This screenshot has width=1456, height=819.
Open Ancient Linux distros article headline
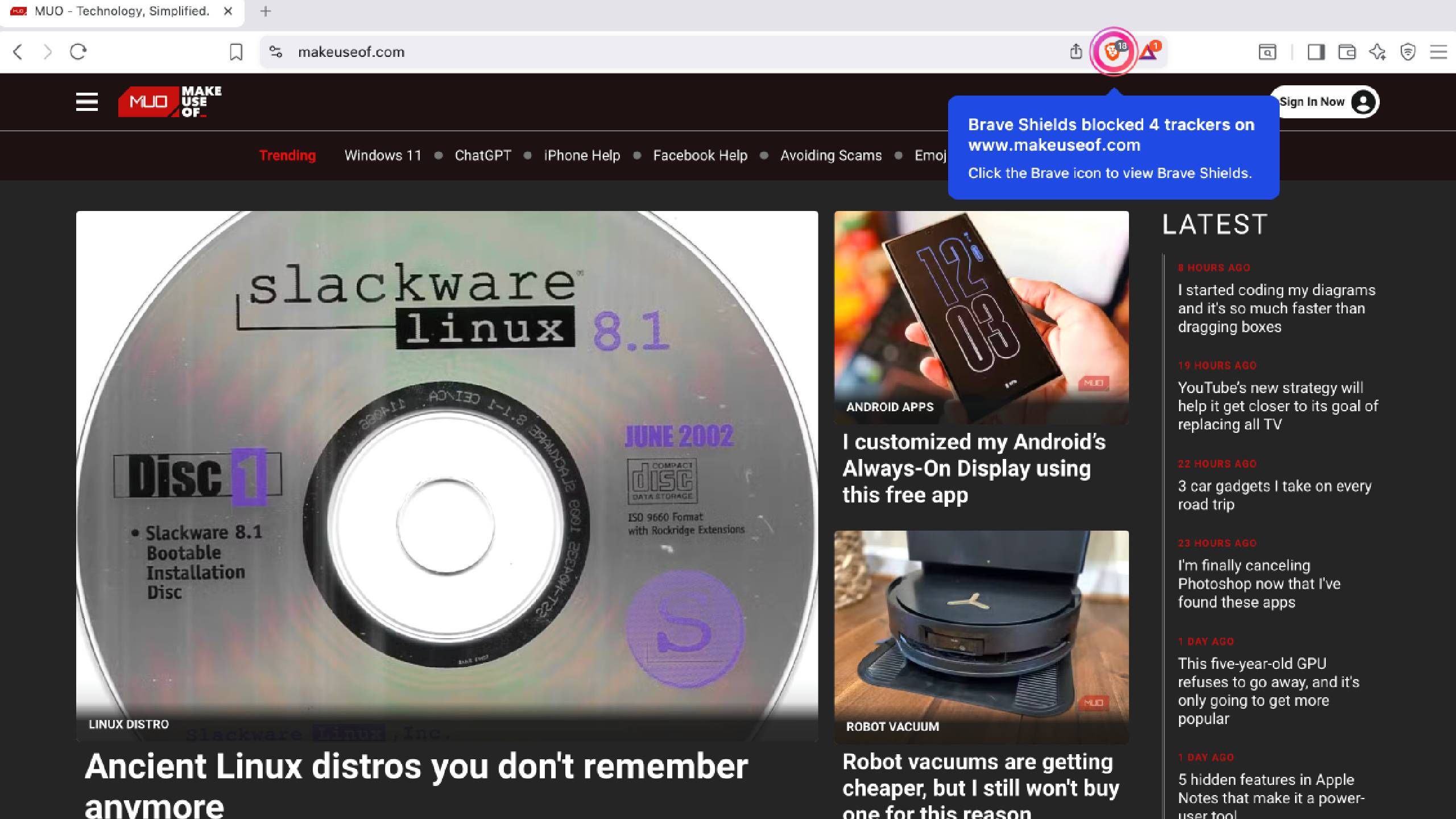pyautogui.click(x=416, y=785)
